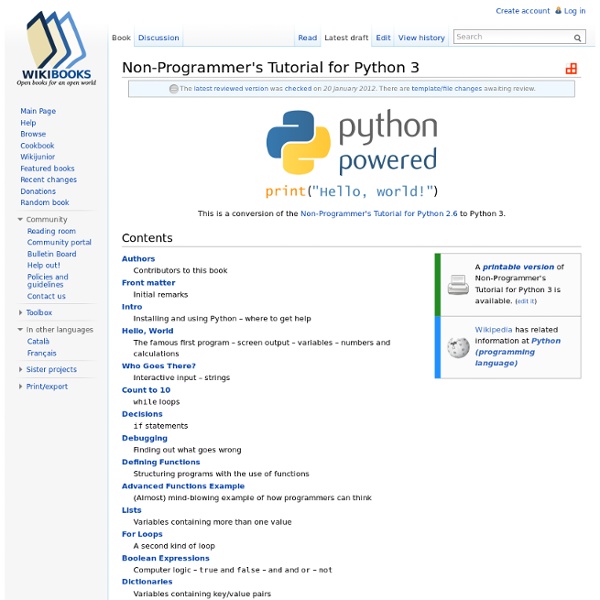Open the Policies and guidelines link
Screen dimensions: 600x600
(x=47, y=280)
